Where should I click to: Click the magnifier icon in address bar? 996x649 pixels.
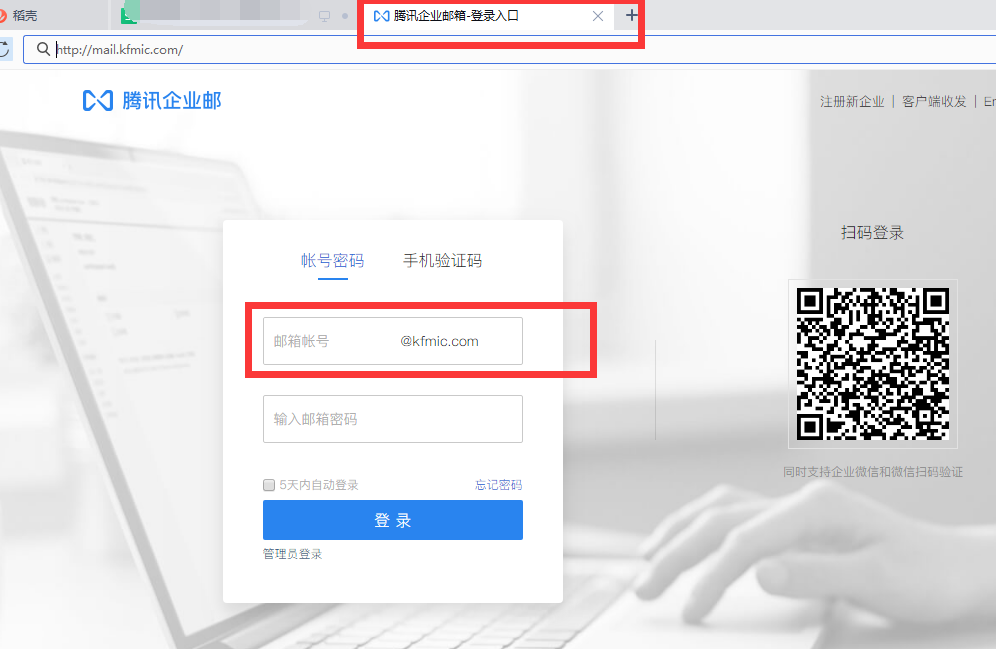coord(42,49)
